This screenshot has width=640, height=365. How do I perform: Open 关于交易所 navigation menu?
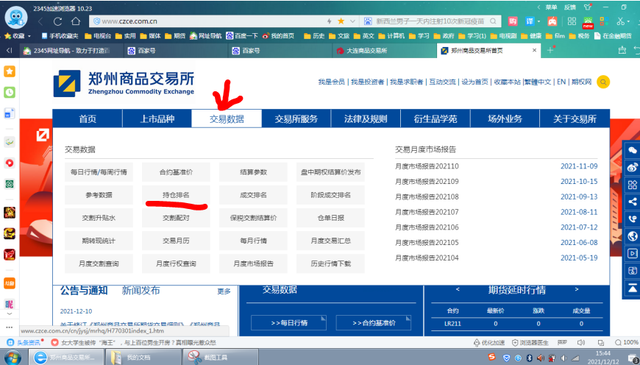[x=575, y=119]
